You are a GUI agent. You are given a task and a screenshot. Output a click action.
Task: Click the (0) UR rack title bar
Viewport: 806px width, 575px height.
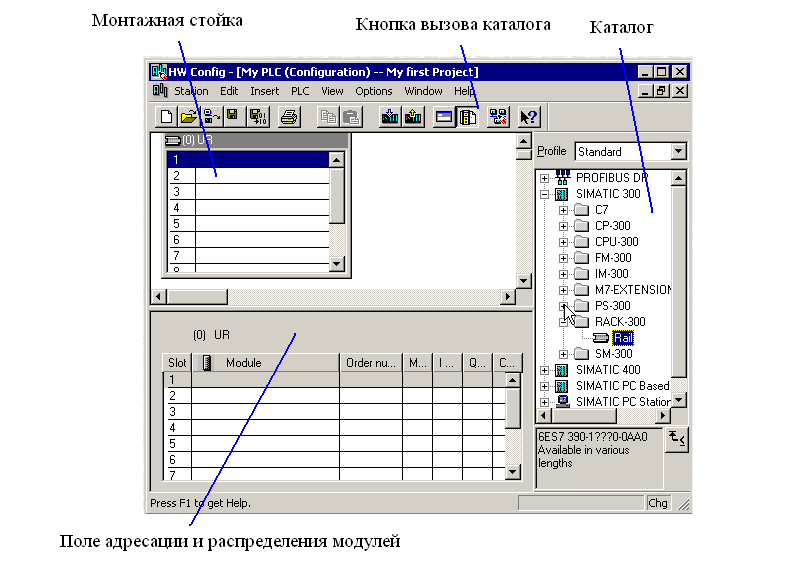click(255, 140)
